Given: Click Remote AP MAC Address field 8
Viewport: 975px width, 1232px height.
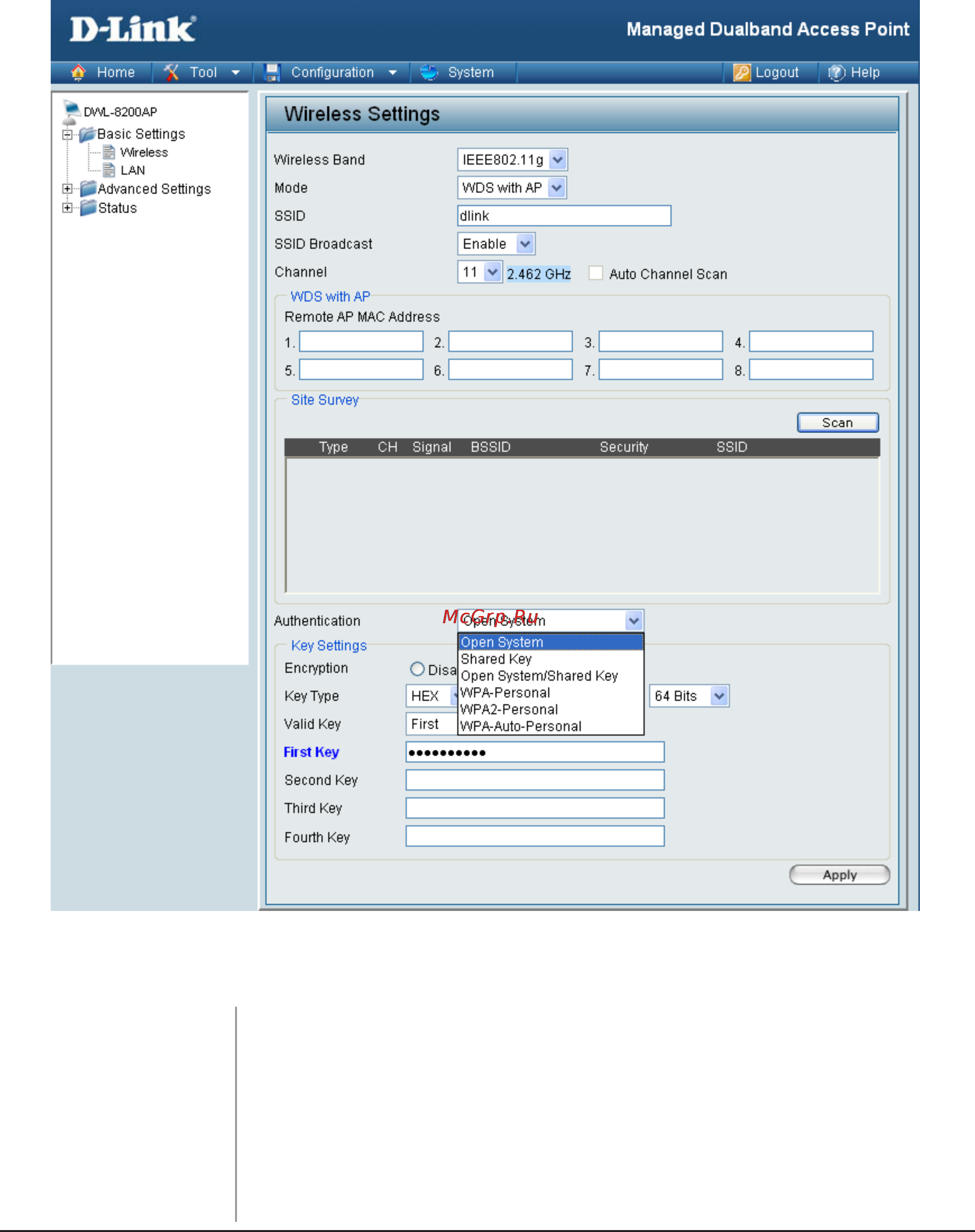Looking at the screenshot, I should pos(811,370).
